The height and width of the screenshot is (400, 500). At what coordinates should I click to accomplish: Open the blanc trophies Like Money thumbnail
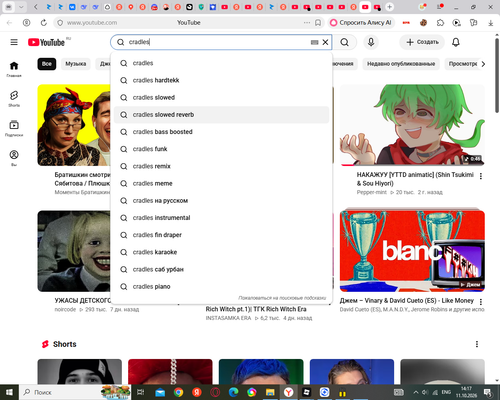[412, 251]
